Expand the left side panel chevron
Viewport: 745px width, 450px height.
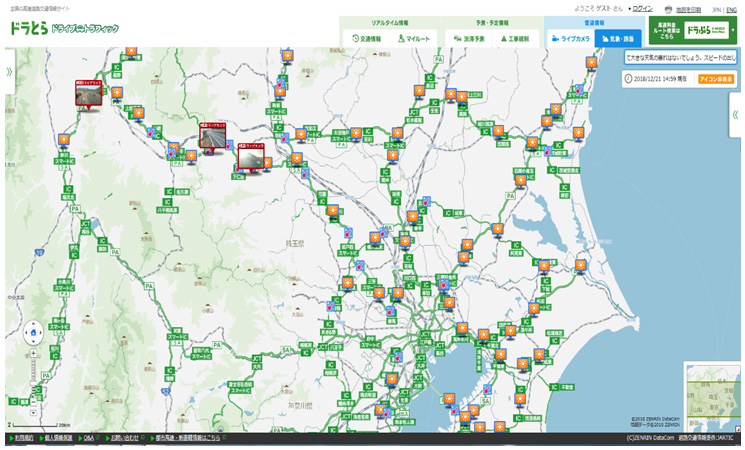click(9, 72)
